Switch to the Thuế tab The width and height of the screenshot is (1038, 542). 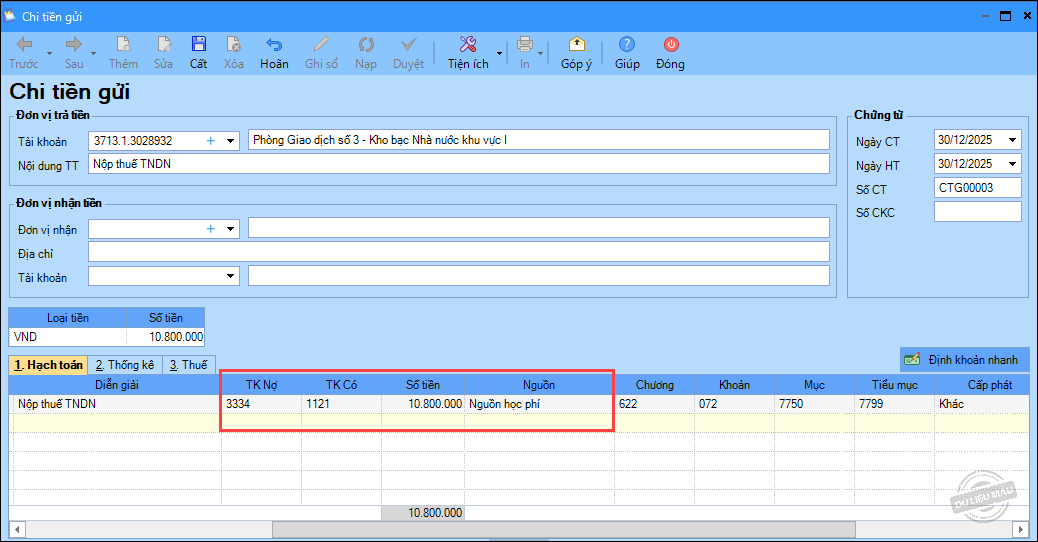tap(190, 365)
